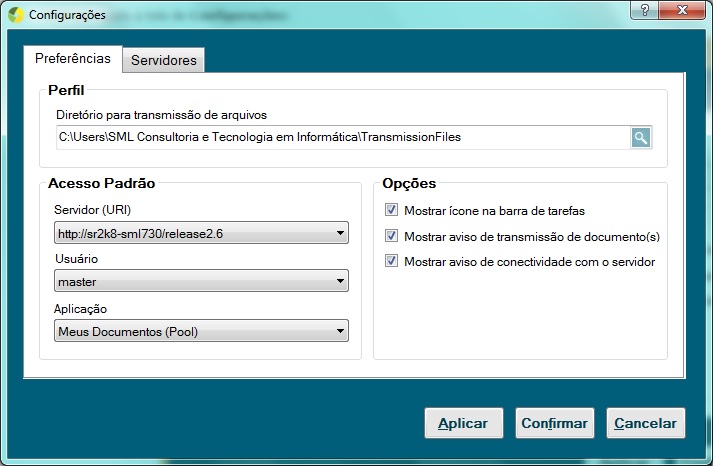Switch to the Servidores tab
713x466 pixels.
[164, 60]
